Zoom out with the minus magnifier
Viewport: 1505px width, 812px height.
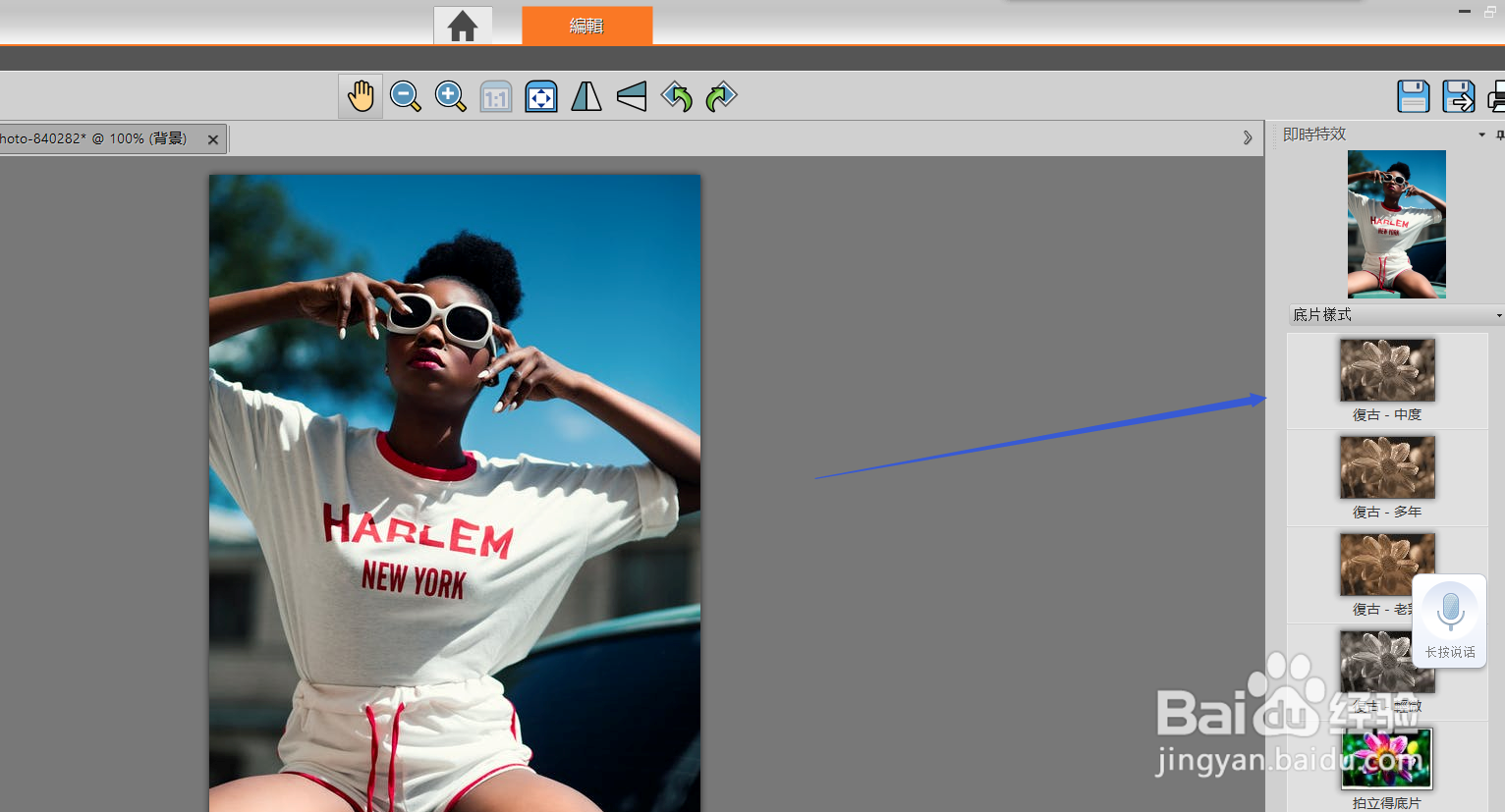[406, 96]
